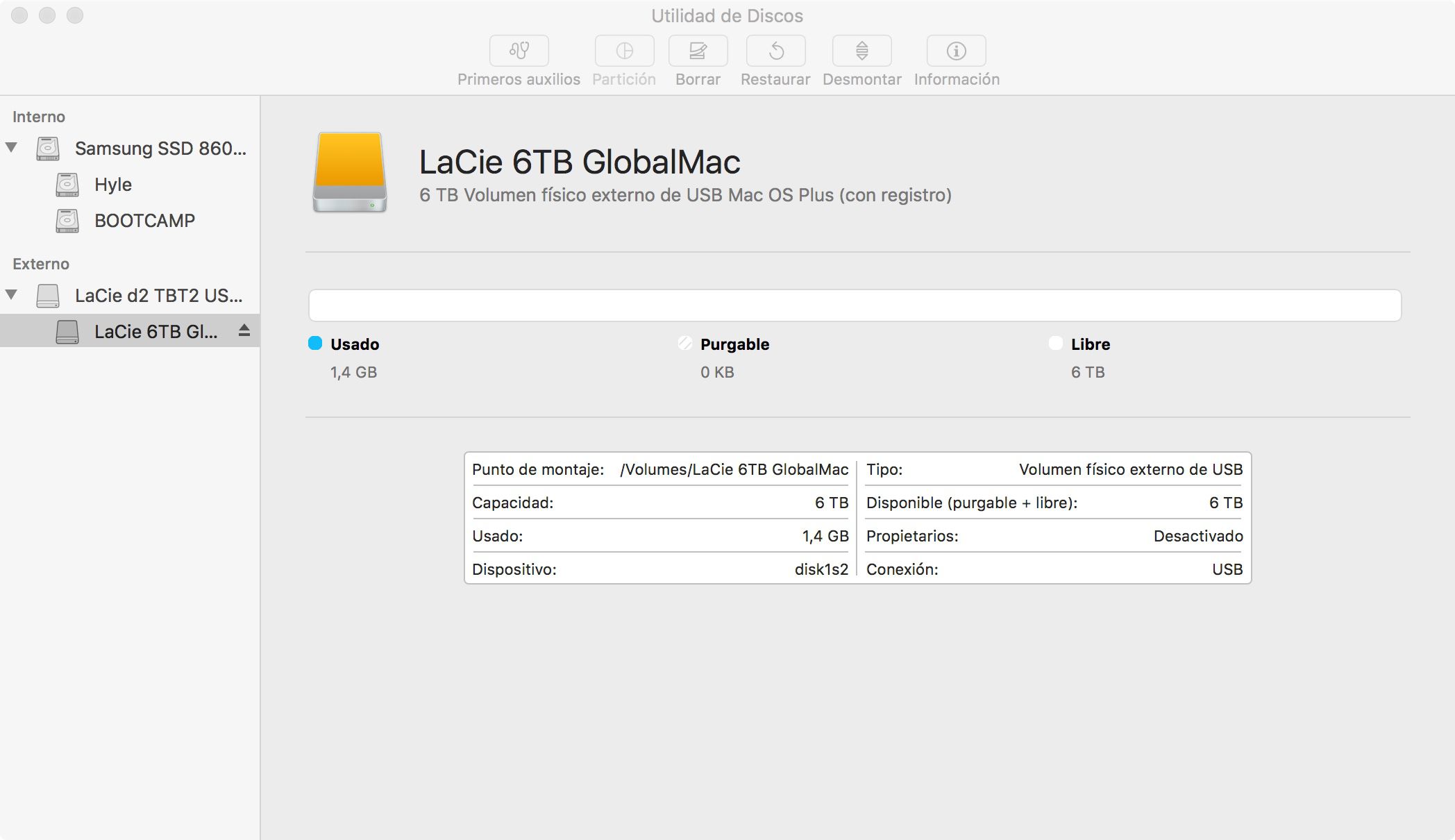Click the Samsung SSD drive icon

[48, 149]
